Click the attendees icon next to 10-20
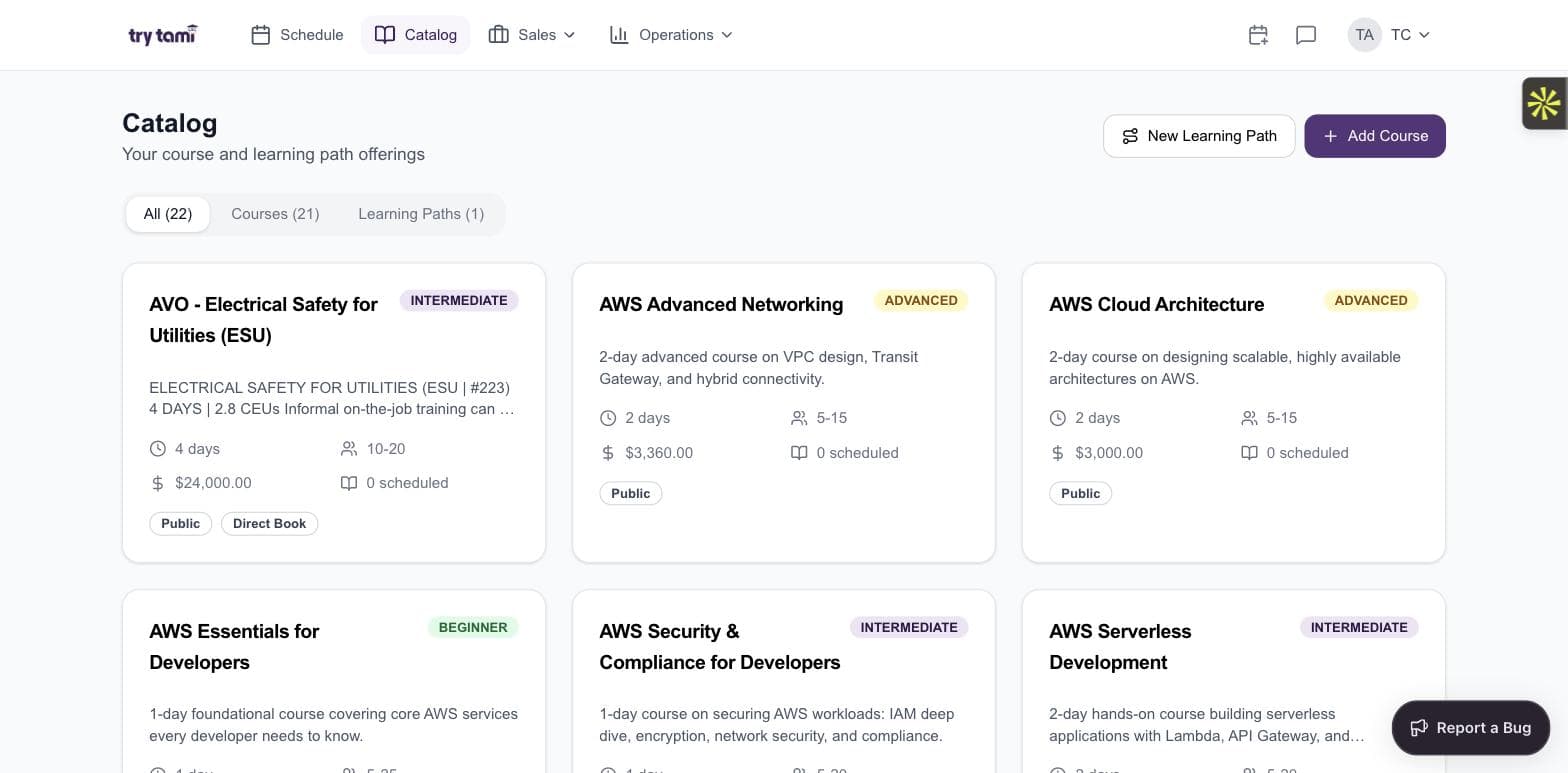This screenshot has width=1568, height=773. point(348,449)
